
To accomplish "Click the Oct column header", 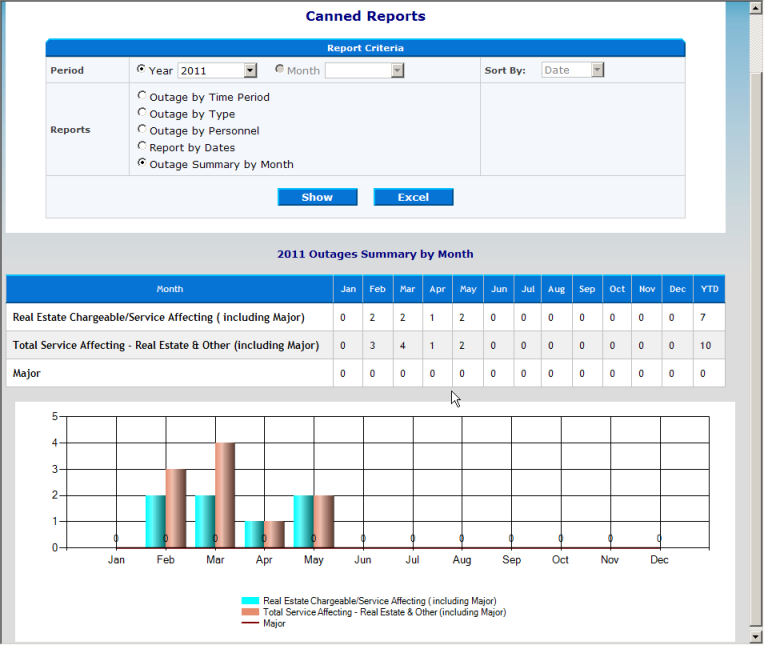I will [617, 289].
